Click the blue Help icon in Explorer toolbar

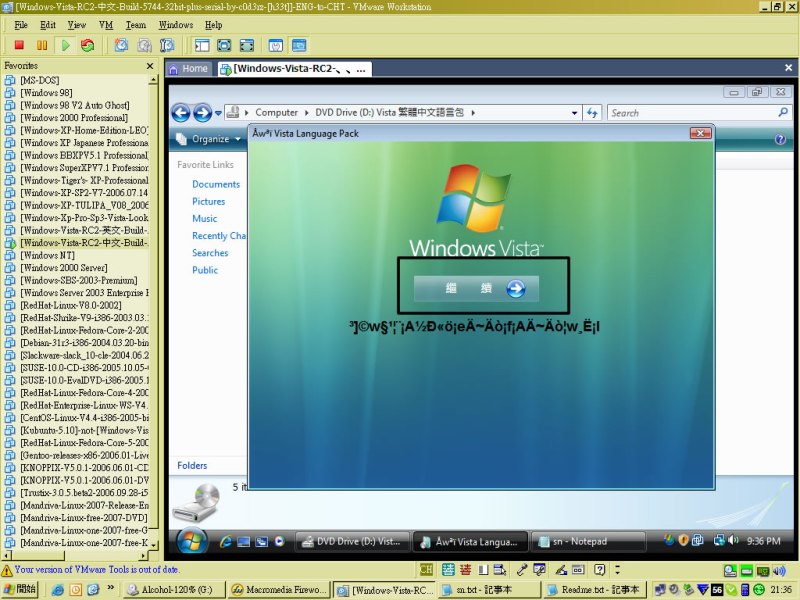(780, 139)
